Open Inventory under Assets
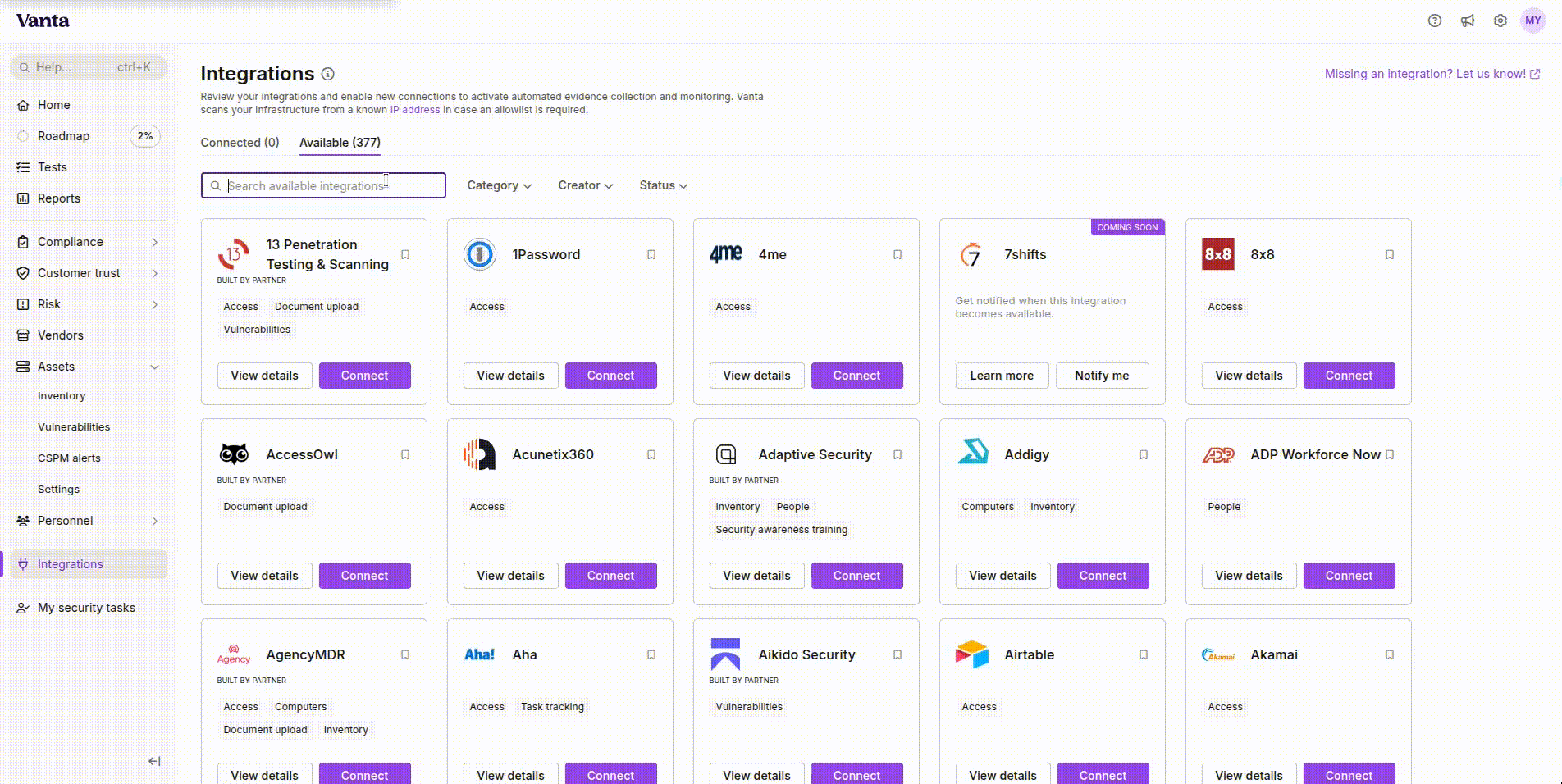 tap(62, 396)
